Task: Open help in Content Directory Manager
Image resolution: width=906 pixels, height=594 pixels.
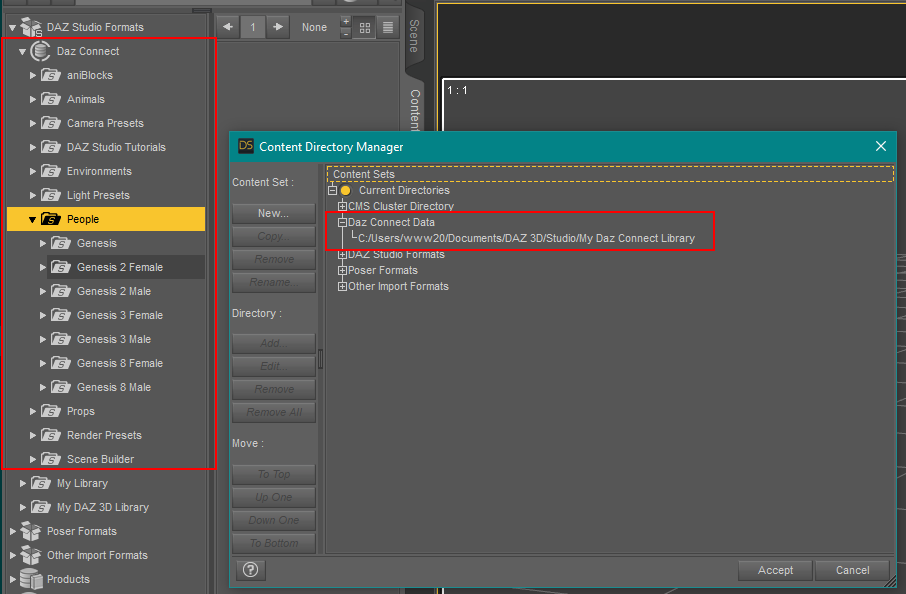Action: pos(250,570)
